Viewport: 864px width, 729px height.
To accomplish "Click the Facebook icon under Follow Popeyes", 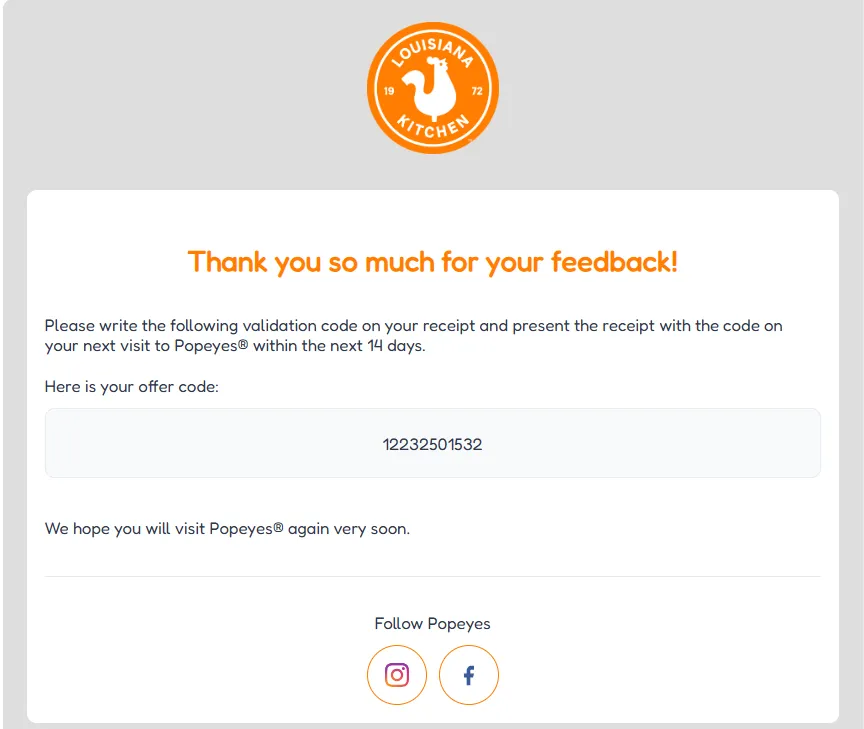I will coord(468,675).
